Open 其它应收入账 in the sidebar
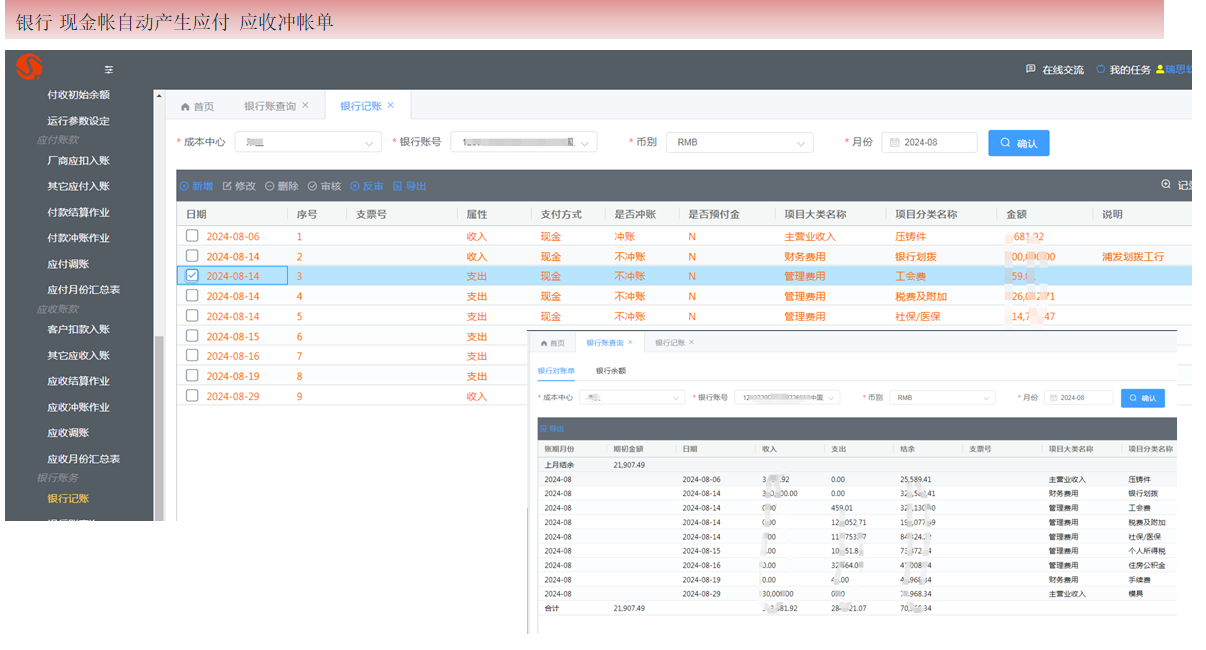Screen dimensions: 1206x650 [x=78, y=355]
